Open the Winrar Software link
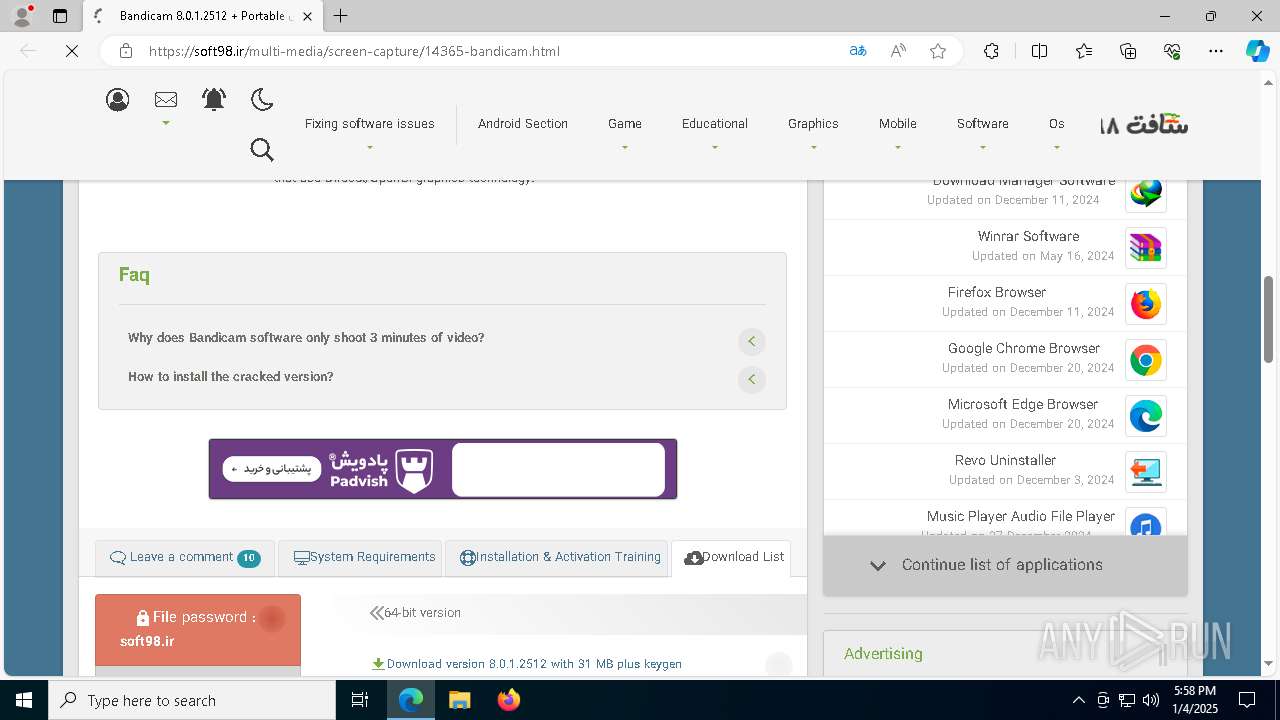1280x720 pixels. tap(1028, 237)
